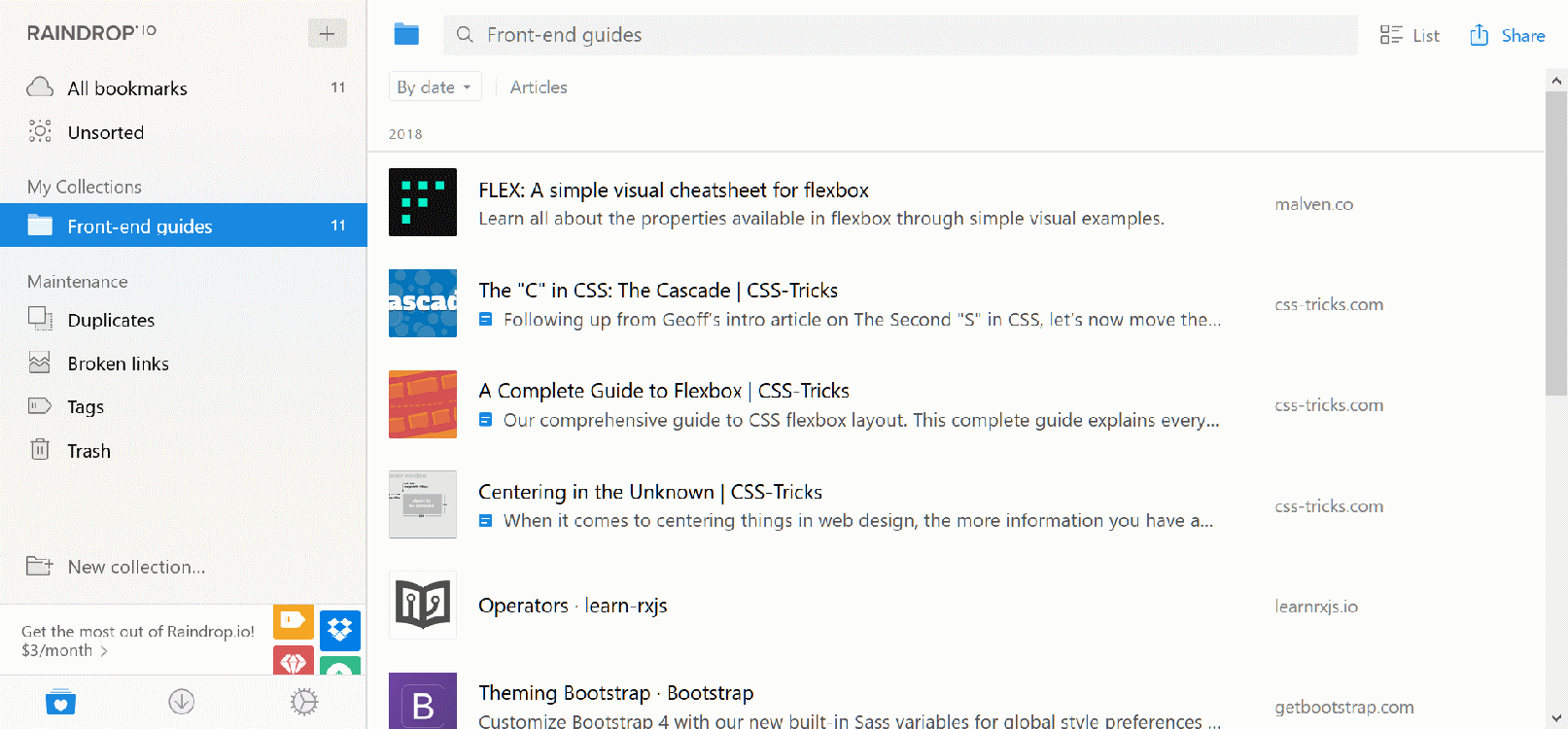
Task: Focus the Front-end guides search field
Action: coord(900,35)
